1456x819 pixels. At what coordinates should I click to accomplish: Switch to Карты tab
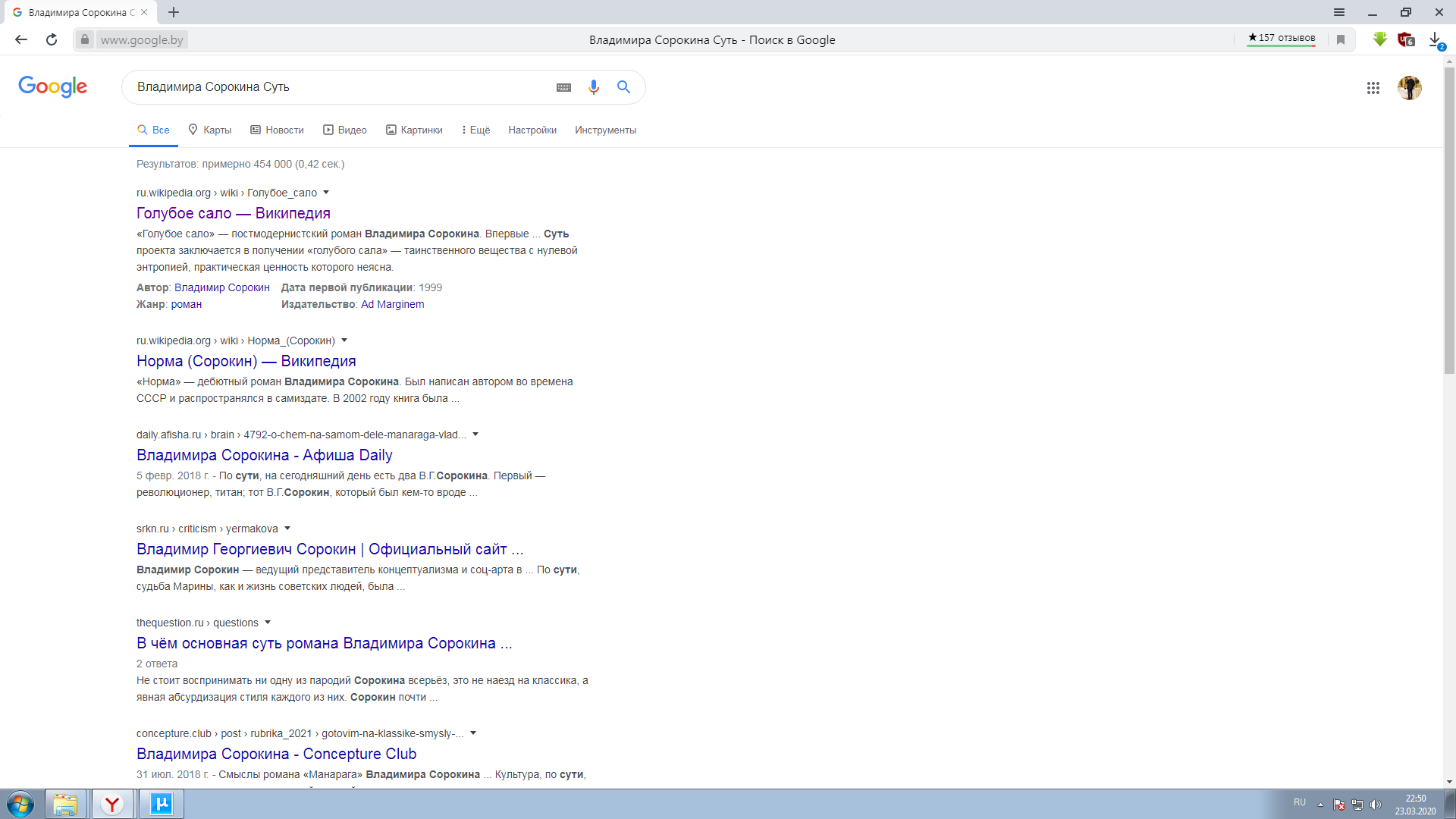click(210, 130)
